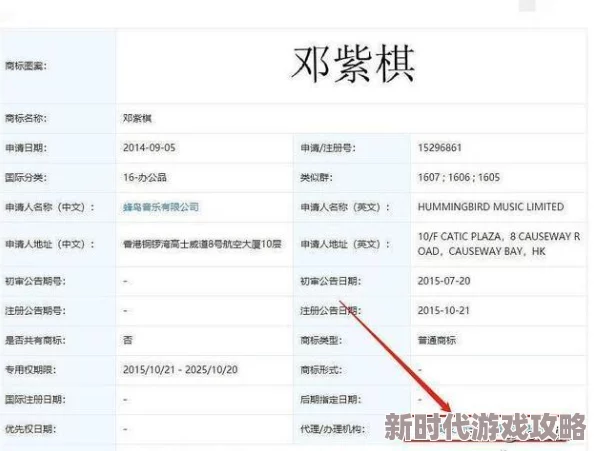Select trademark type value 普通商标
This screenshot has width=594, height=451.
click(437, 340)
